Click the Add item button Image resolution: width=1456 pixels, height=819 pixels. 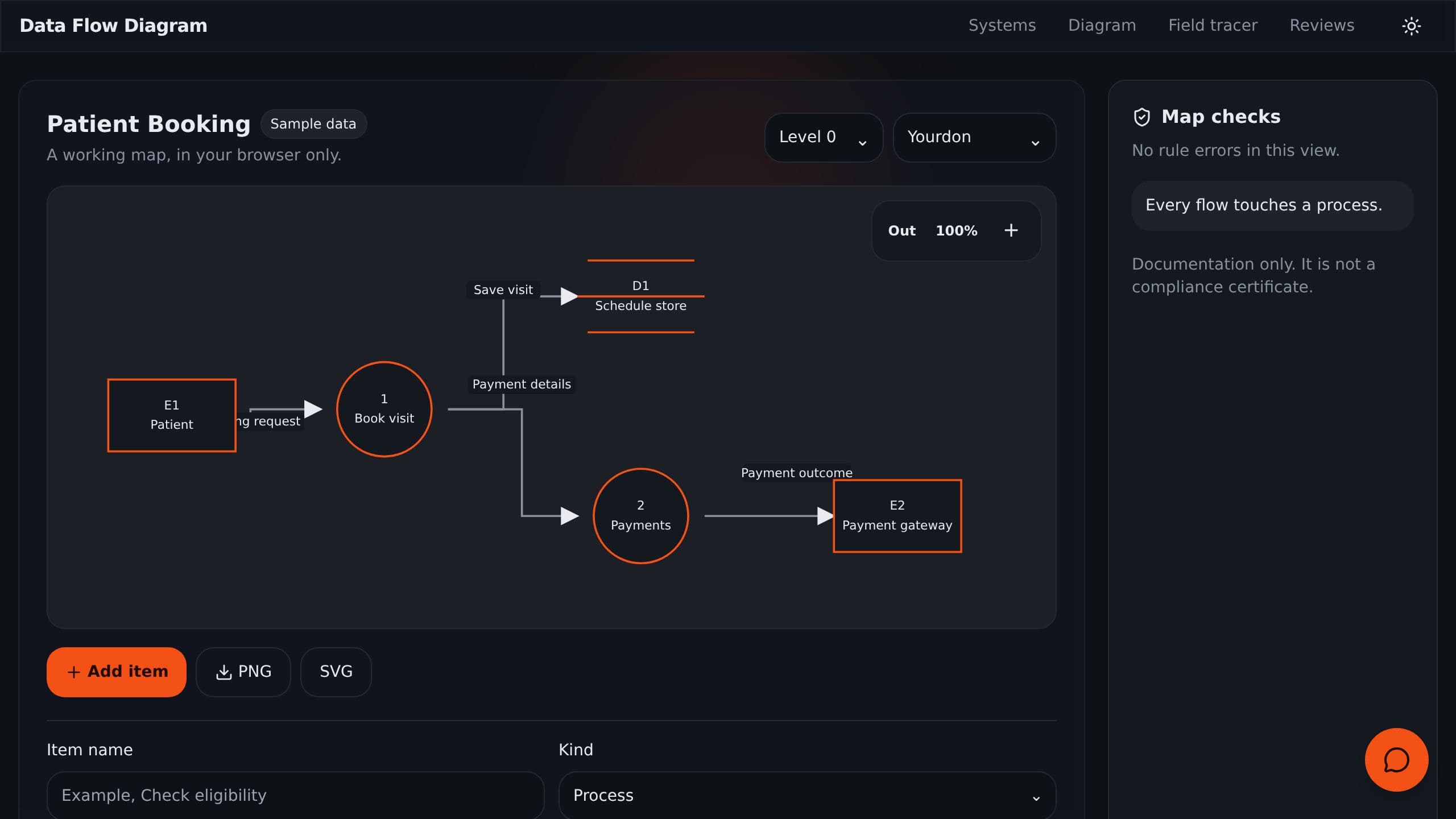(x=117, y=672)
